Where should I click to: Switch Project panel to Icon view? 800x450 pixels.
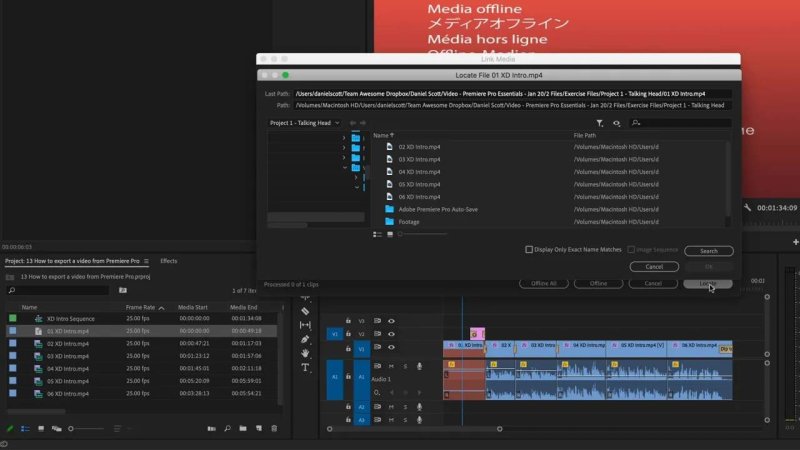point(41,429)
